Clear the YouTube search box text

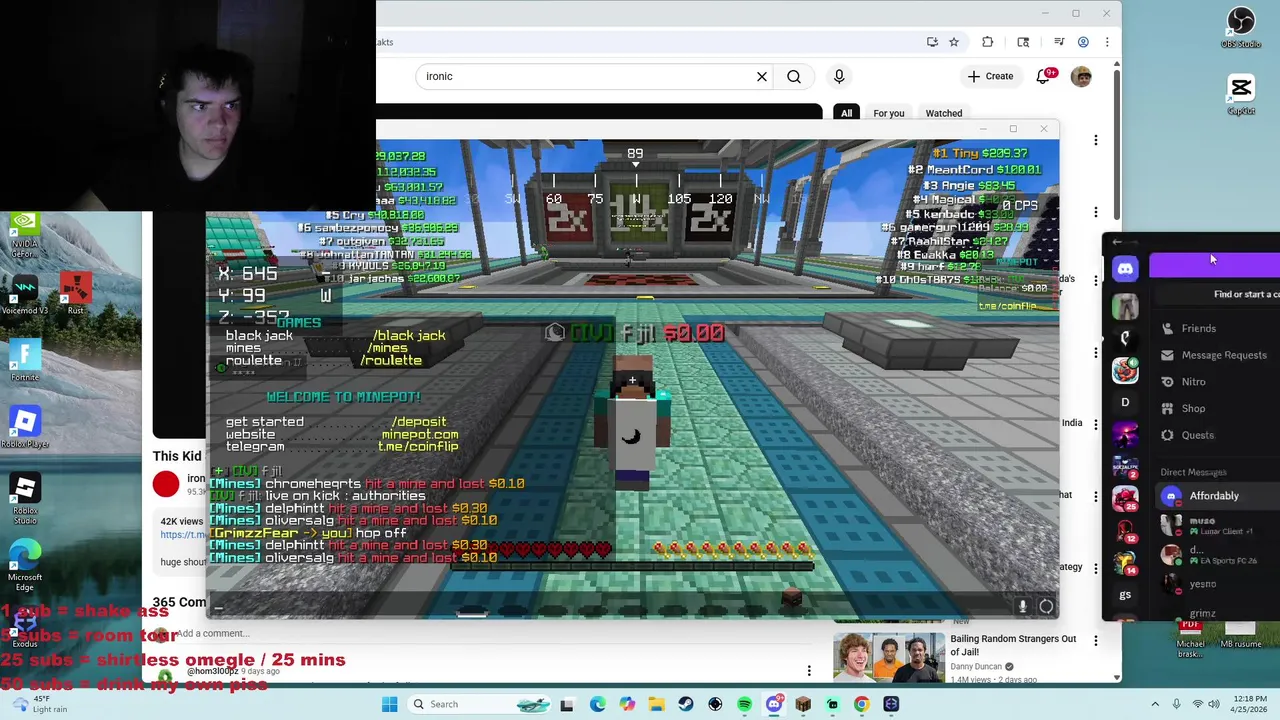[x=762, y=76]
